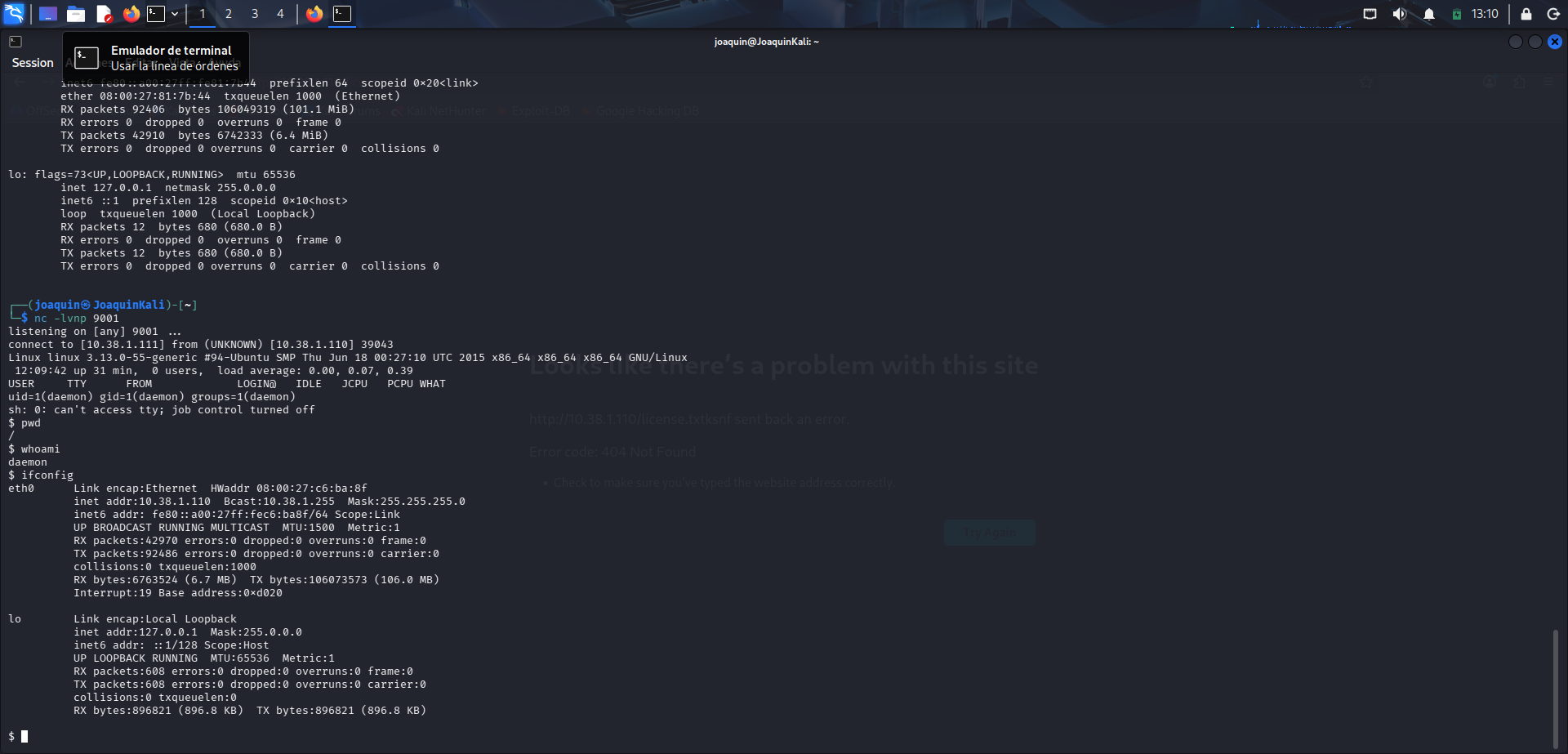Viewport: 1568px width, 754px height.
Task: Open notifications via the bell icon
Action: (x=1430, y=13)
